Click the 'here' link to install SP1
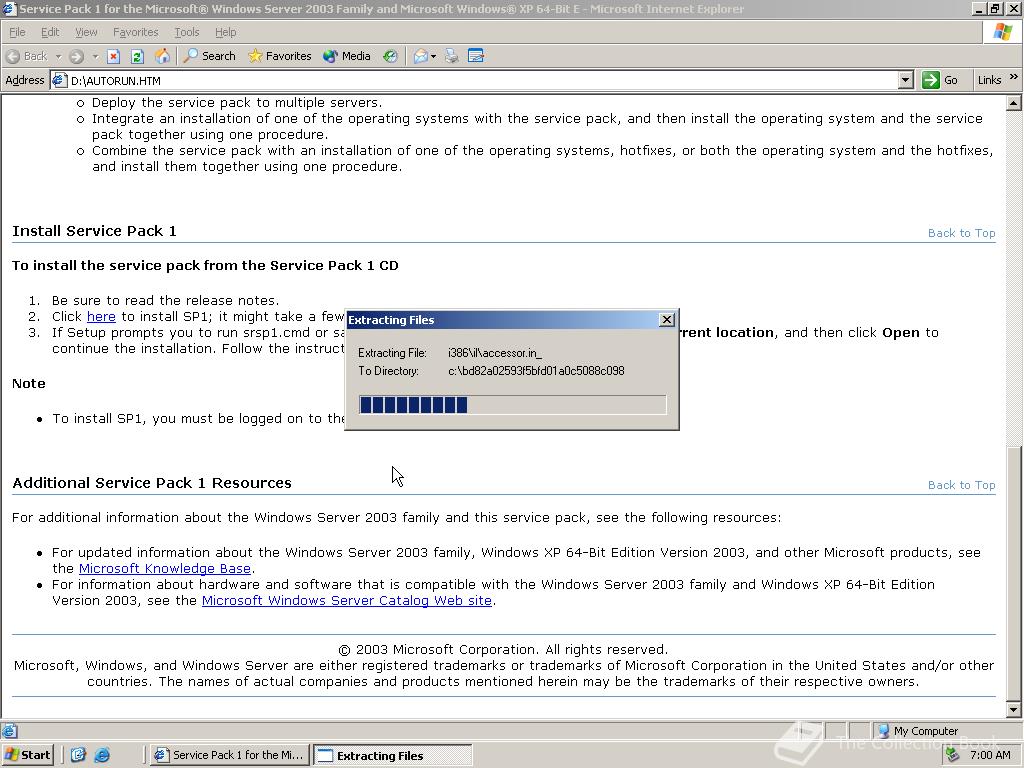This screenshot has width=1024, height=768. 101,317
